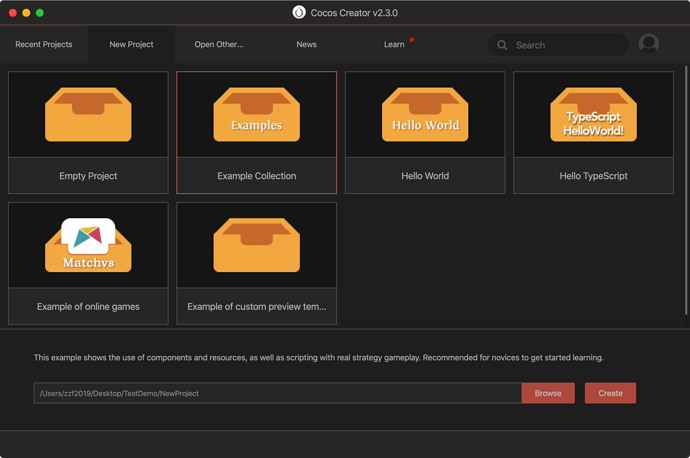Viewport: 690px width, 458px height.
Task: Click the project path input field
Action: 278,393
